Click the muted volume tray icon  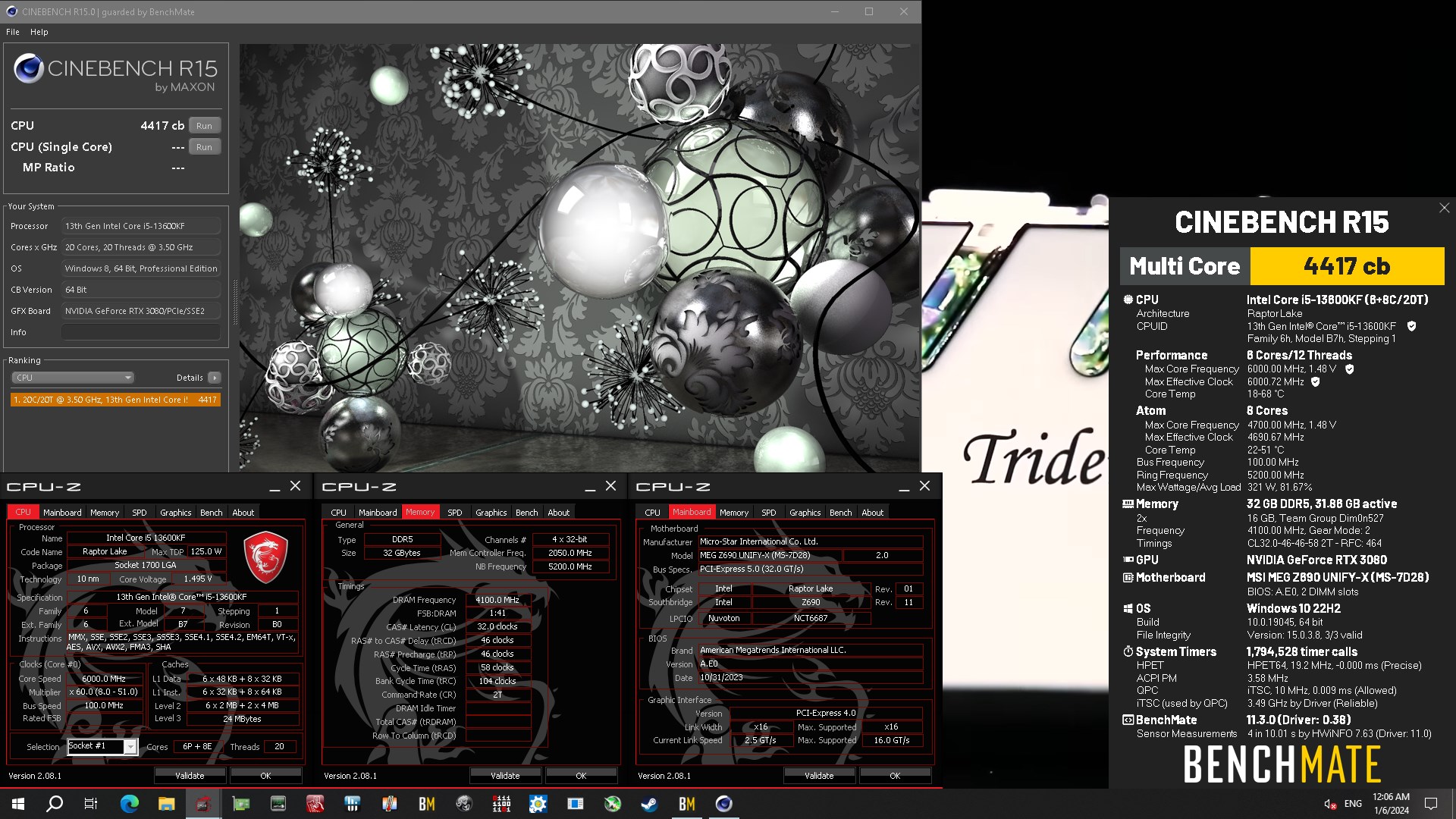[x=1330, y=804]
